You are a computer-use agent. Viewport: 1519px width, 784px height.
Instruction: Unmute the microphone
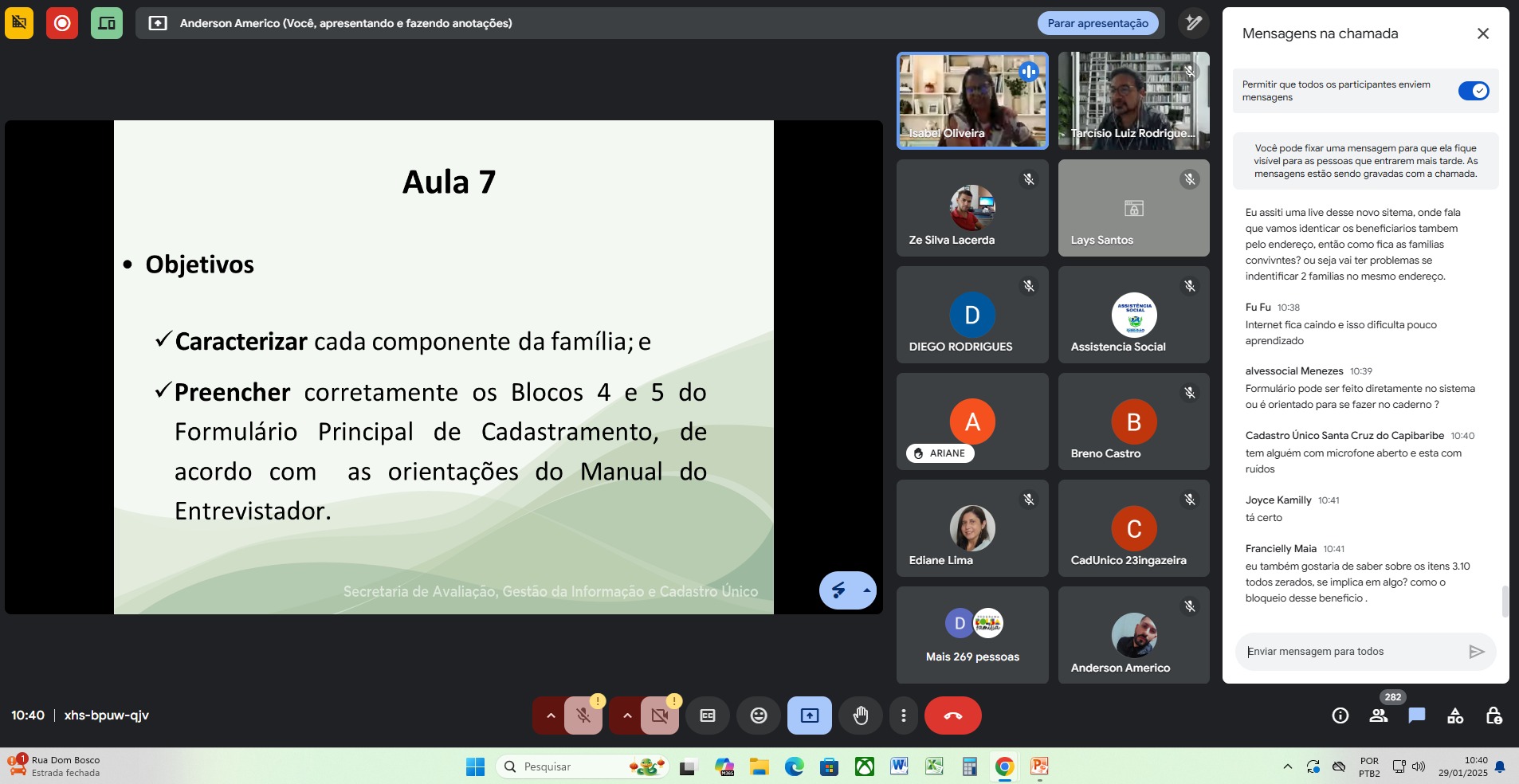coord(583,715)
